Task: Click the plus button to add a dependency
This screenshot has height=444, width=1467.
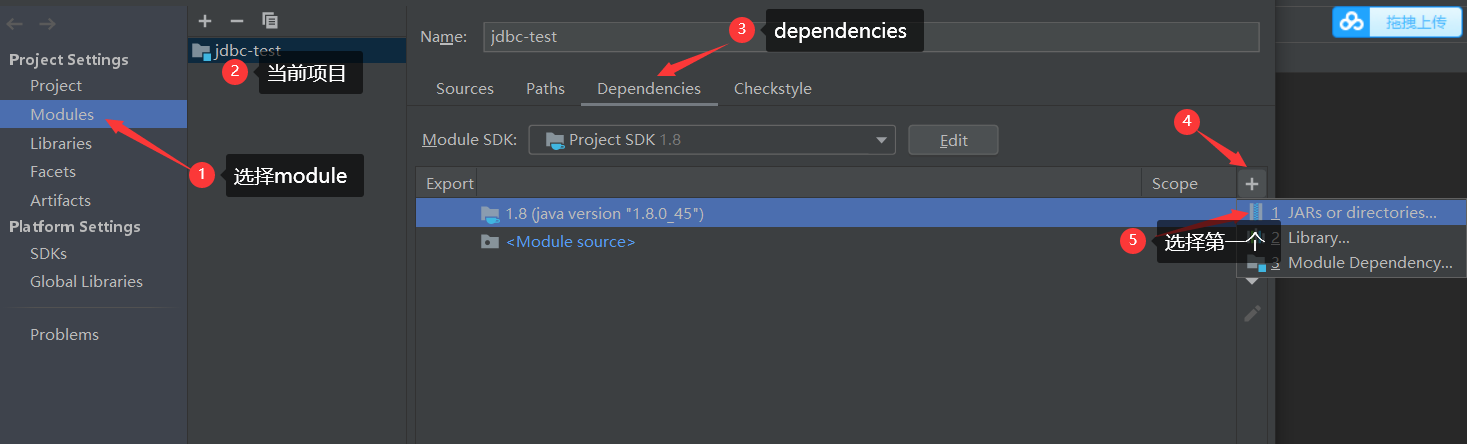Action: click(x=1252, y=183)
